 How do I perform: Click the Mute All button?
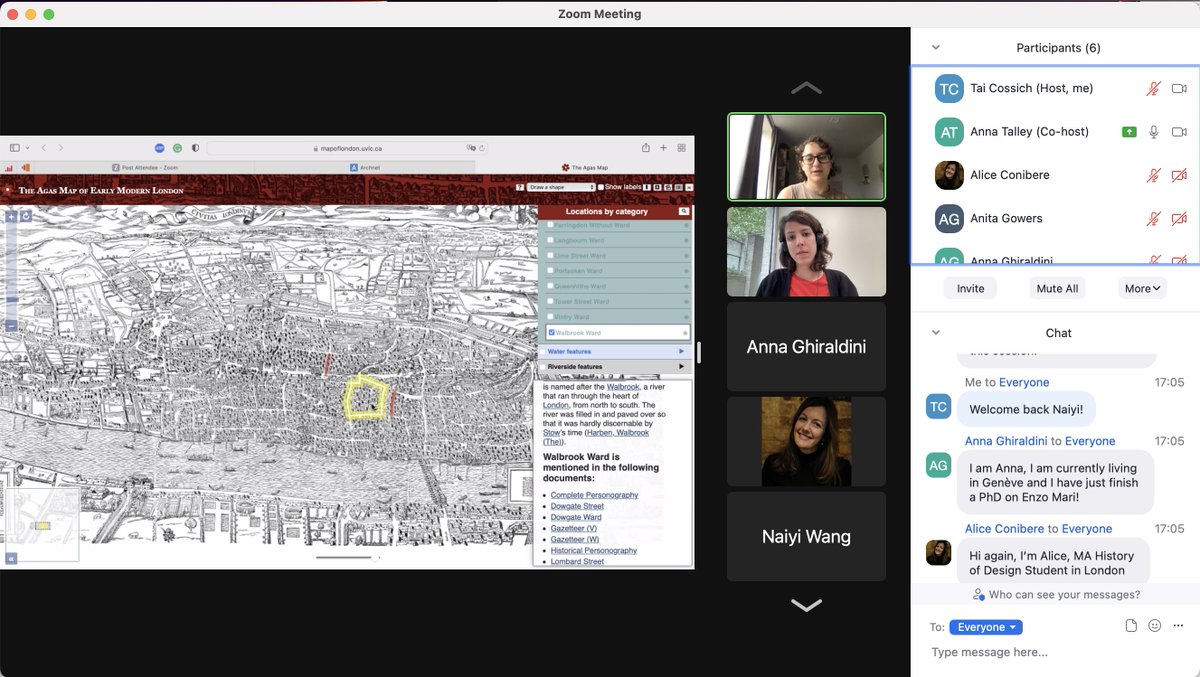tap(1057, 288)
